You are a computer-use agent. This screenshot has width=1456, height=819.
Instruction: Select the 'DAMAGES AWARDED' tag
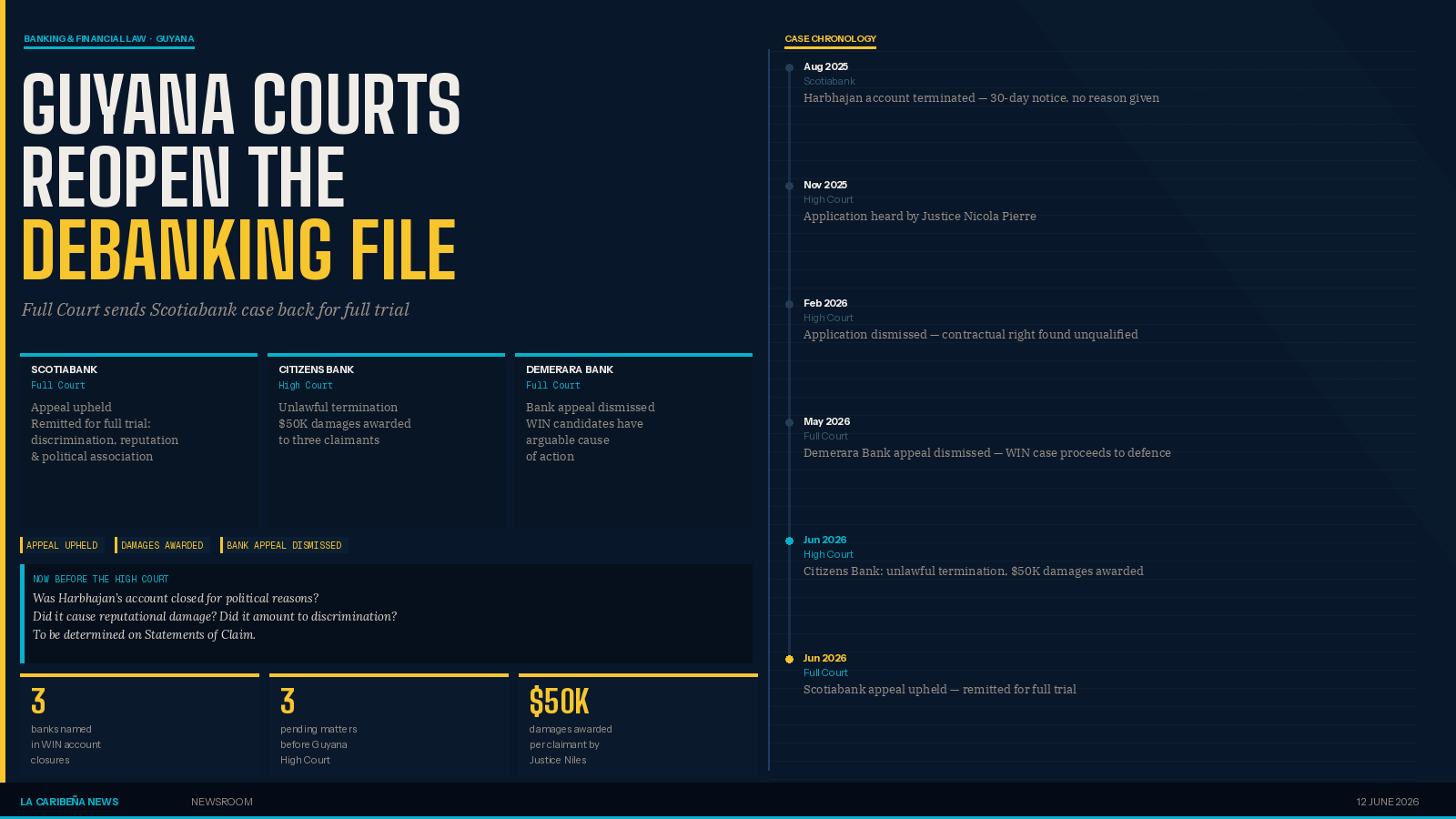point(162,545)
